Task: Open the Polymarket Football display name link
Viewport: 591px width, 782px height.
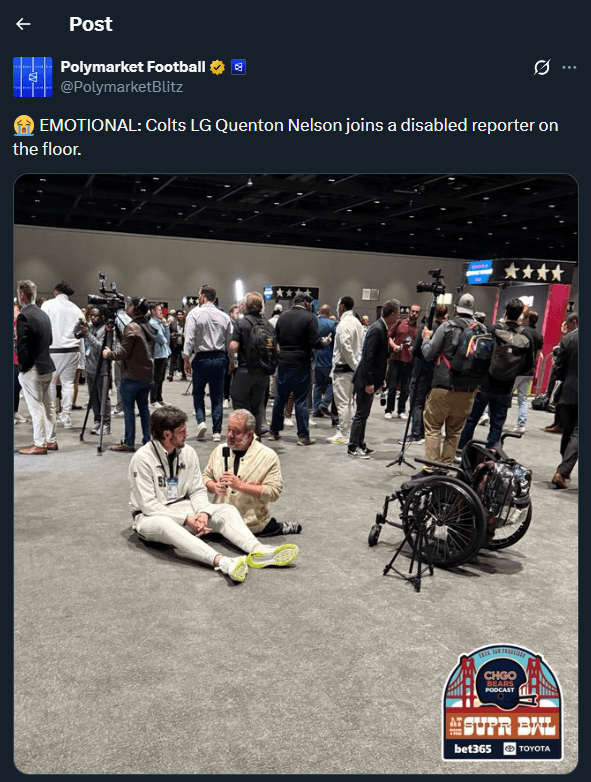Action: coord(133,67)
